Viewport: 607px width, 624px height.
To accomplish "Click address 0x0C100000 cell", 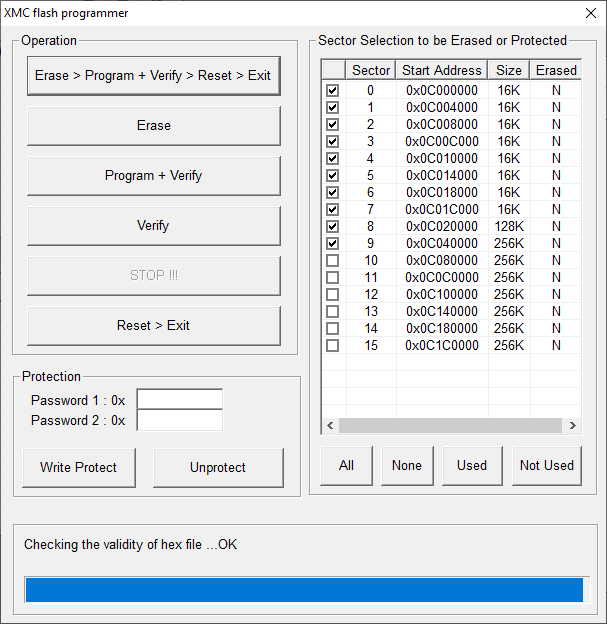I will pos(442,294).
